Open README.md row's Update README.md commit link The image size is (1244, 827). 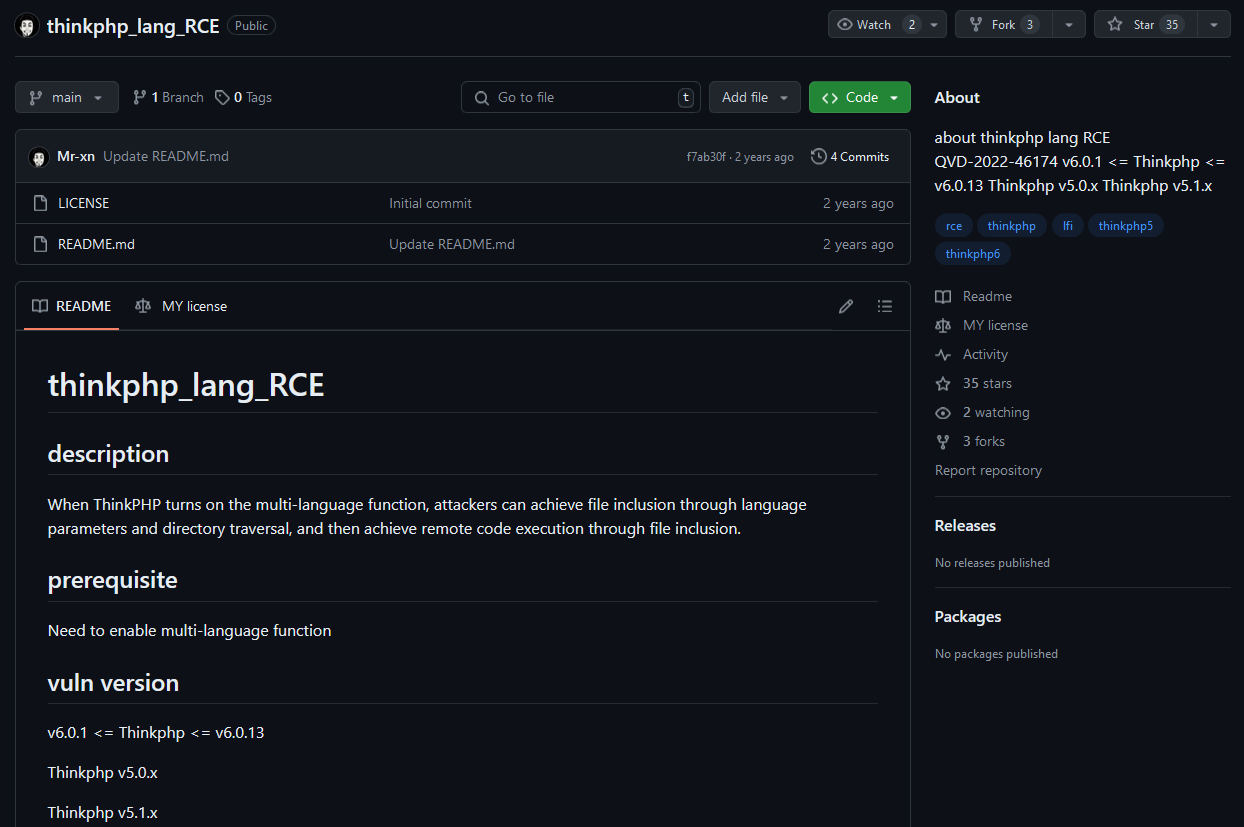452,244
